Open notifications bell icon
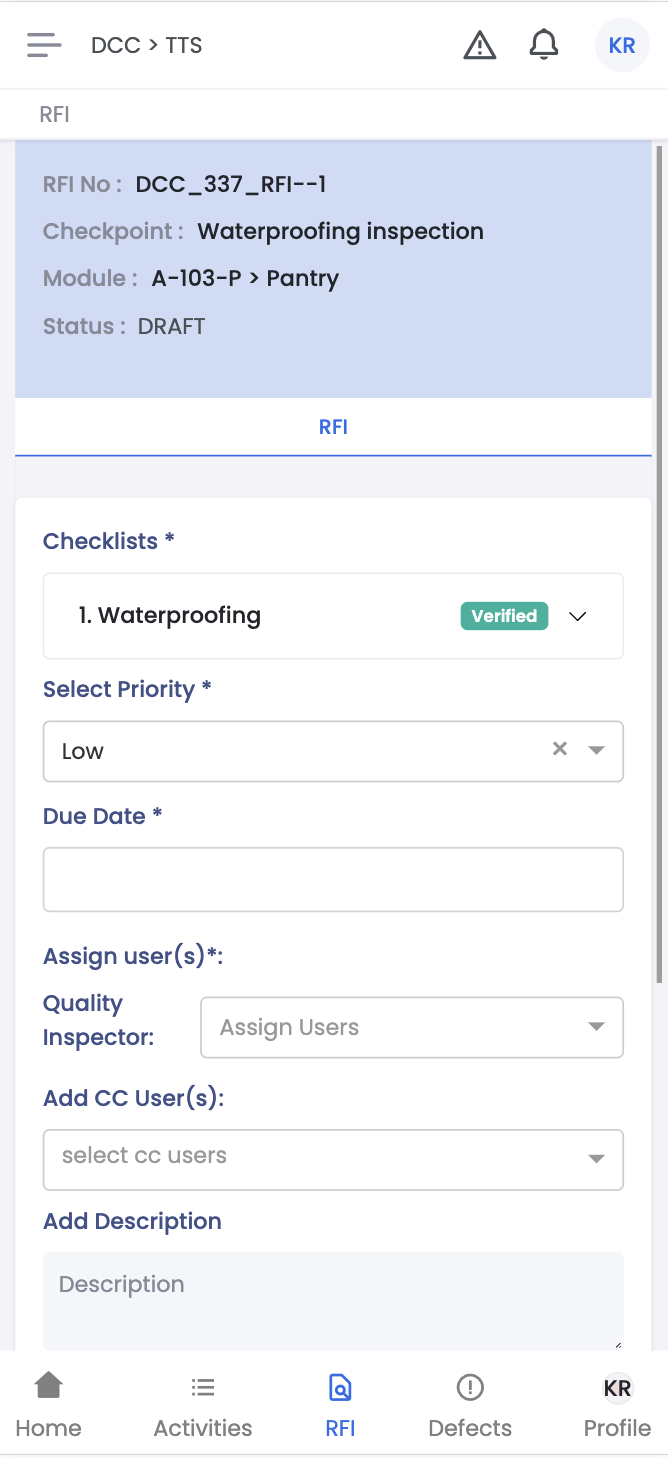The image size is (668, 1458). 543,45
